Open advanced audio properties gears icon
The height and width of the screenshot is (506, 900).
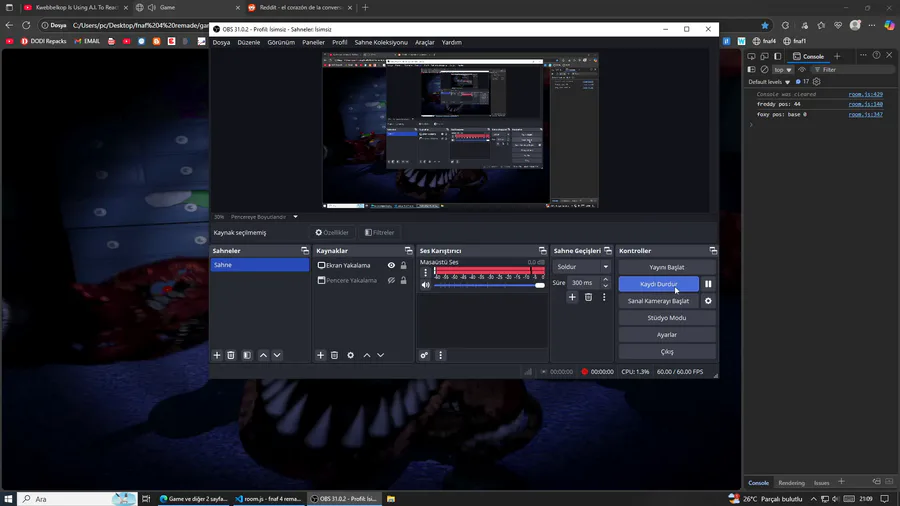(x=424, y=355)
